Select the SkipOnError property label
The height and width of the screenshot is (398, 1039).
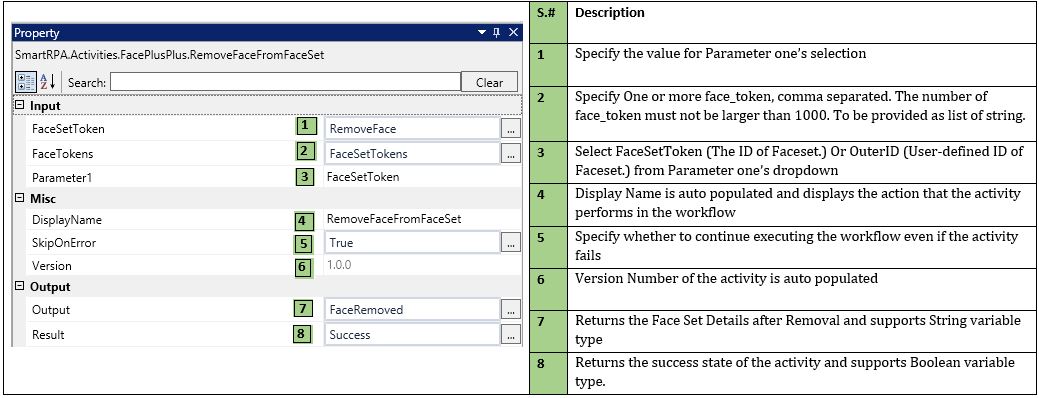coord(64,243)
